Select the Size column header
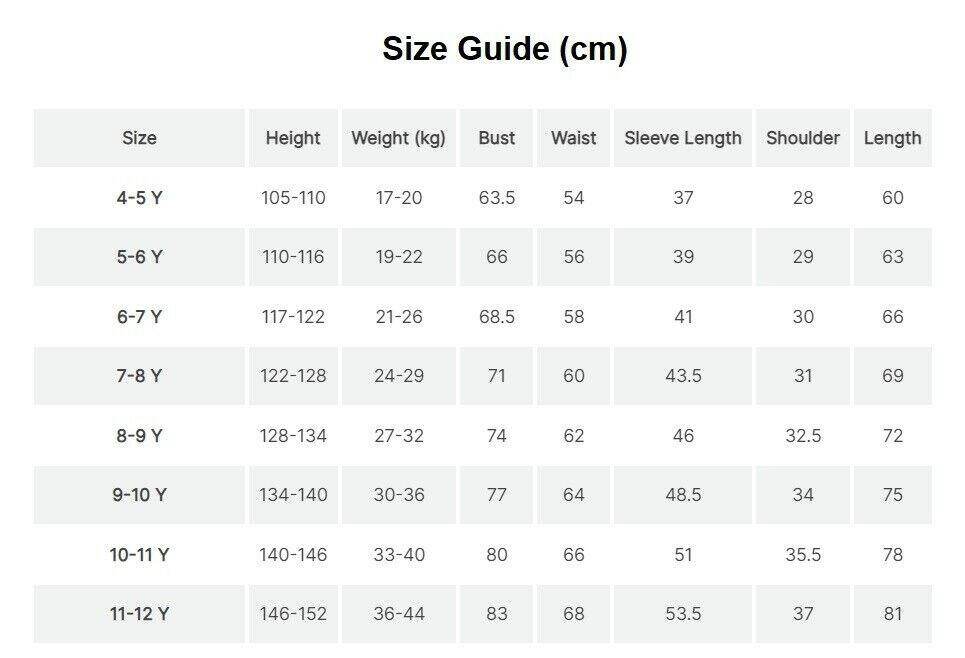 coord(139,138)
